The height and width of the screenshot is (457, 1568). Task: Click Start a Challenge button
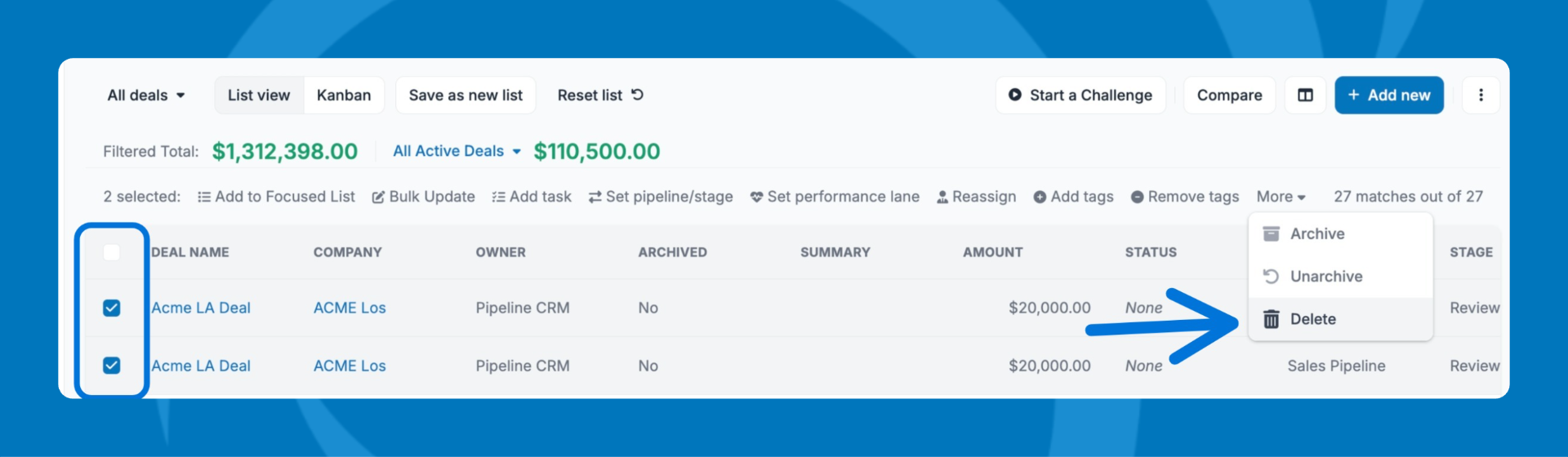click(x=1080, y=95)
